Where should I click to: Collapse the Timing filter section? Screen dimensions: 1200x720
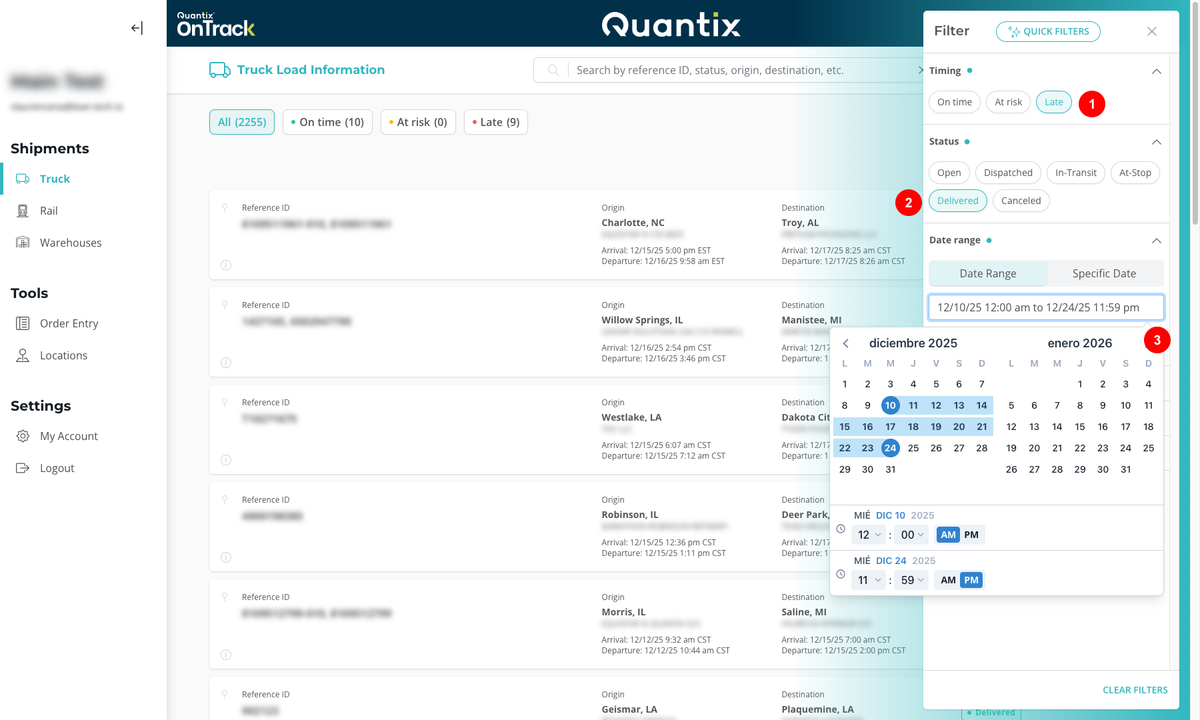point(1156,71)
